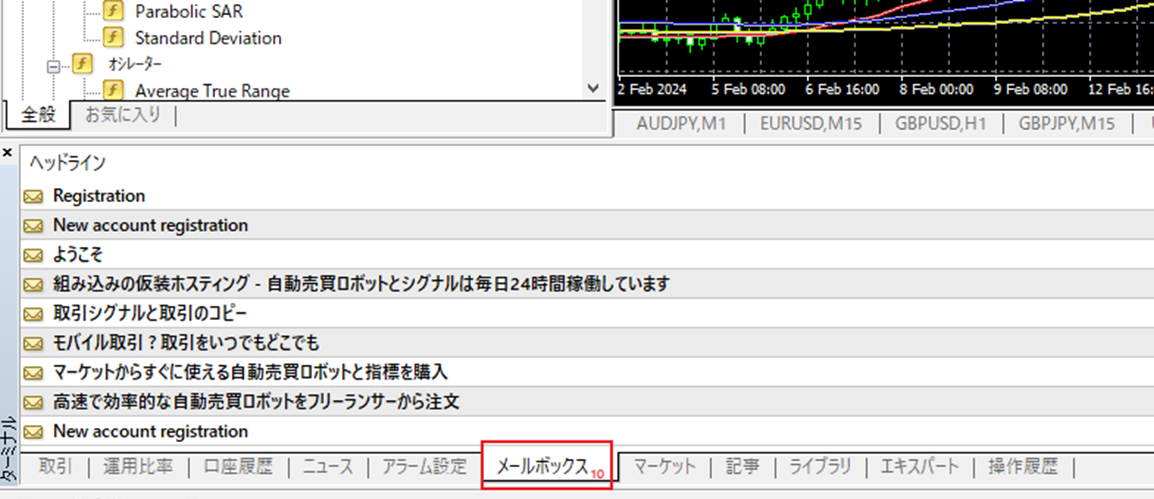The width and height of the screenshot is (1154, 499).
Task: Open the 組み込みの仮装ホスティング message
Action: 360,284
